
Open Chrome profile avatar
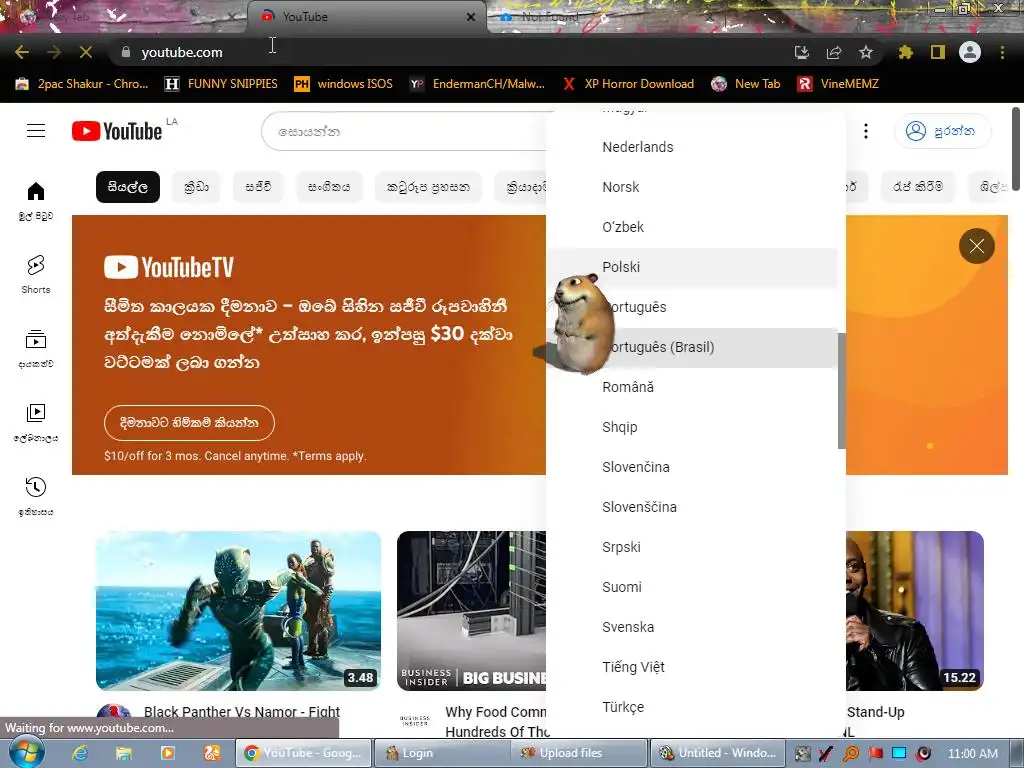(970, 52)
